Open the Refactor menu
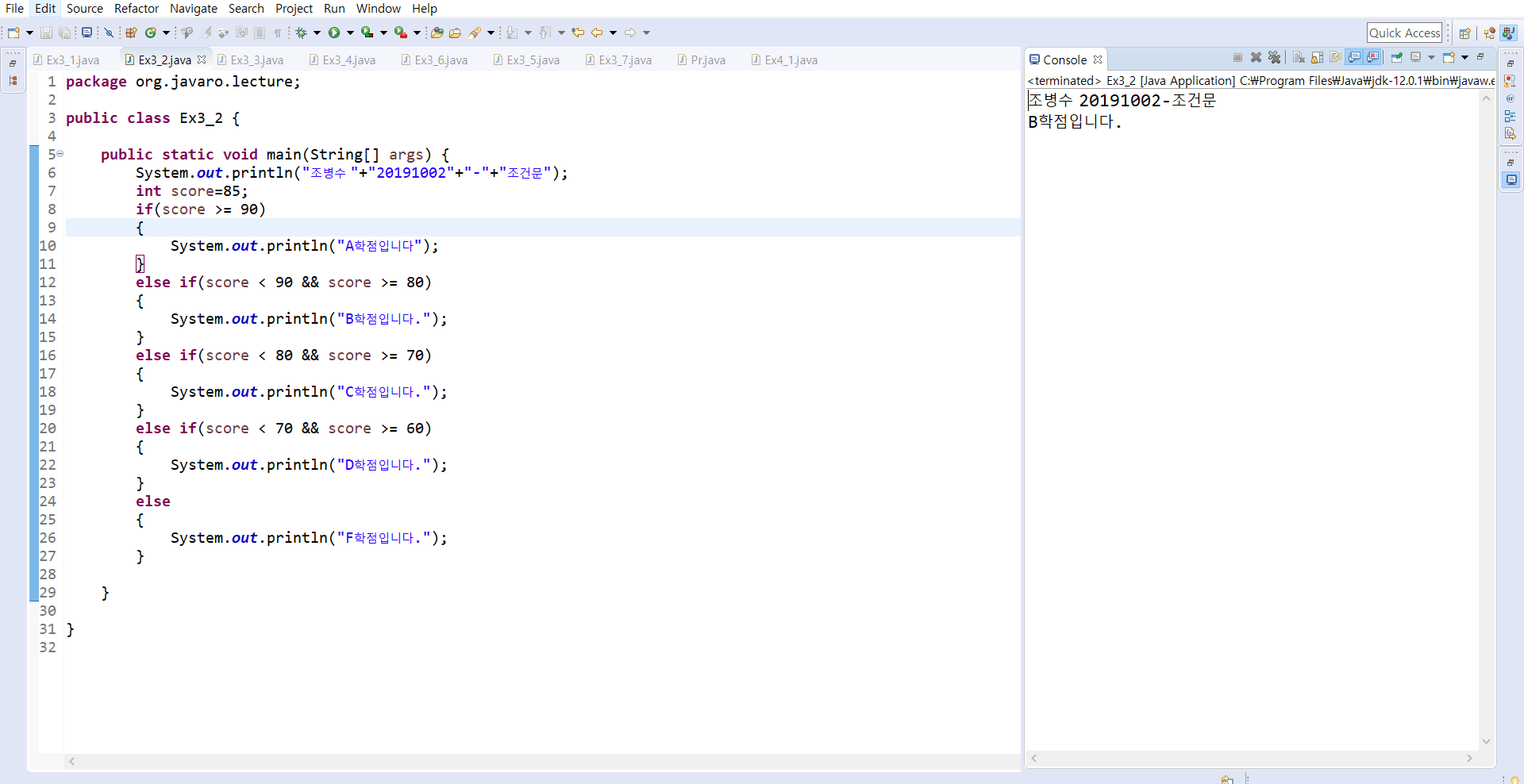This screenshot has width=1524, height=784. [137, 8]
